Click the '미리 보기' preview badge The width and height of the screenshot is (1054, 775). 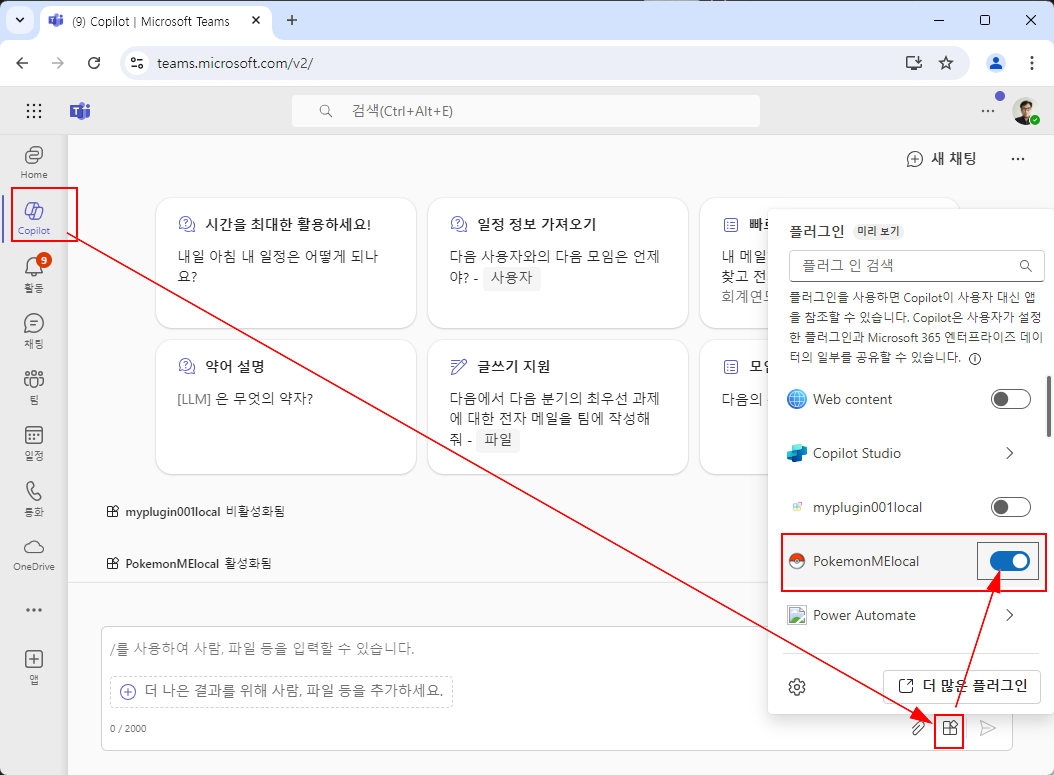[878, 231]
